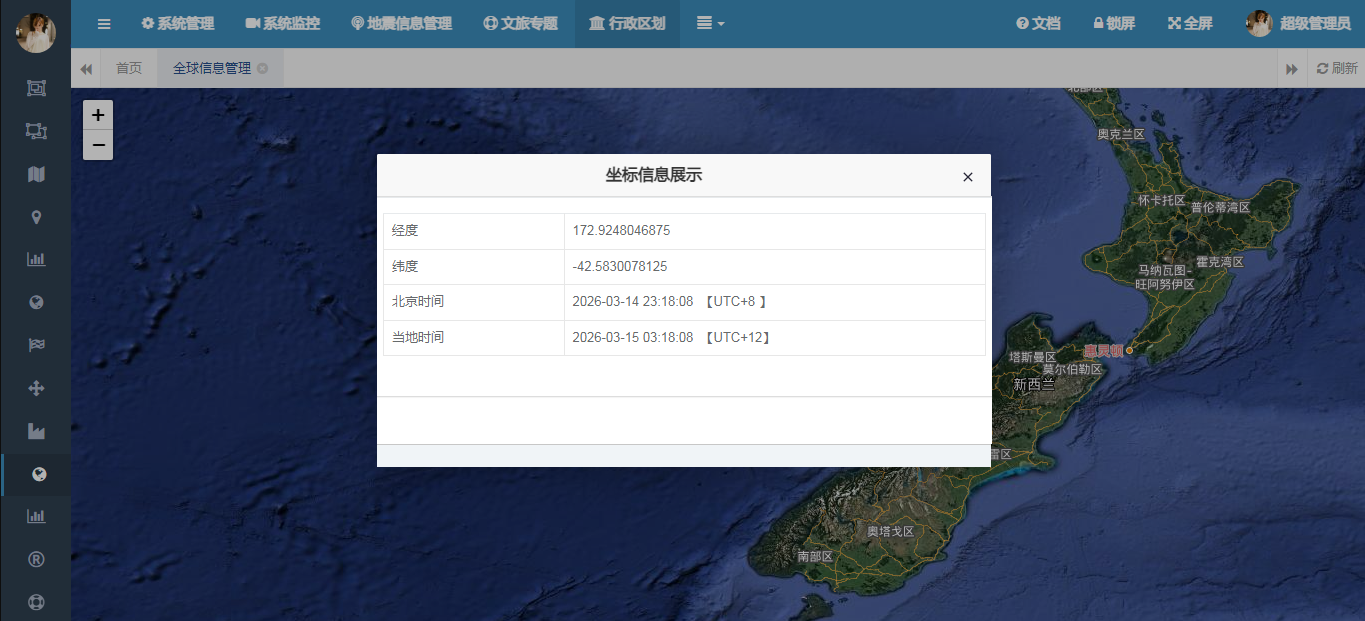Screen dimensions: 1365x621
Task: Click the 坐标信息展示 dialog title
Action: [654, 175]
